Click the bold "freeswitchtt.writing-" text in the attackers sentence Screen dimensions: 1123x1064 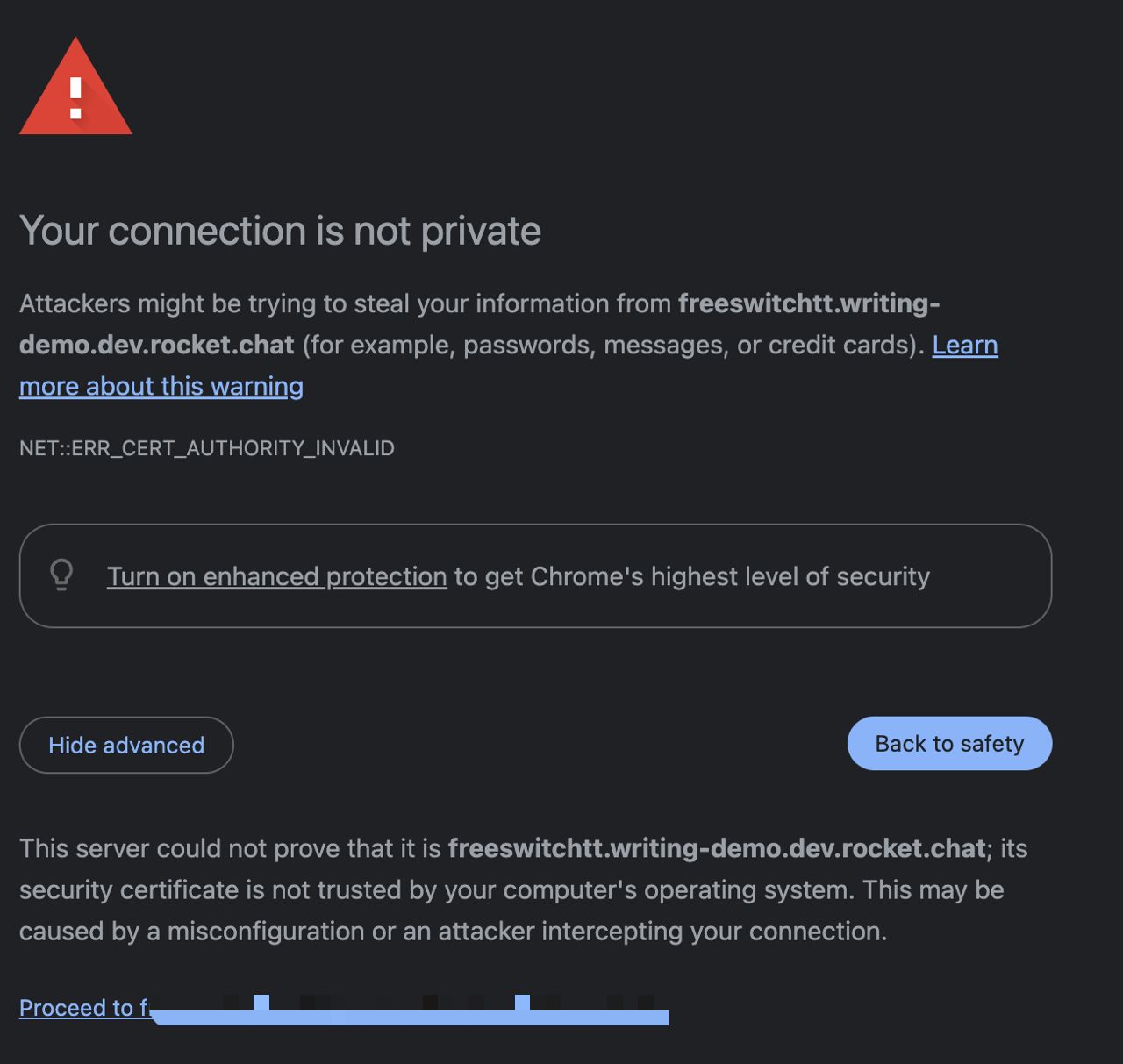coord(808,303)
